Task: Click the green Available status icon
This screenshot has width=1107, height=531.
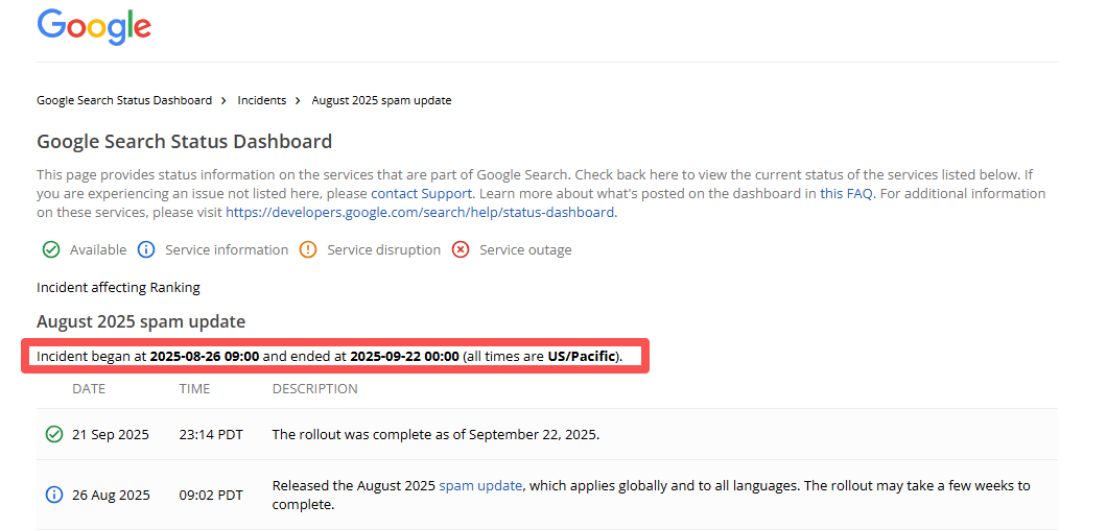Action: pyautogui.click(x=50, y=250)
